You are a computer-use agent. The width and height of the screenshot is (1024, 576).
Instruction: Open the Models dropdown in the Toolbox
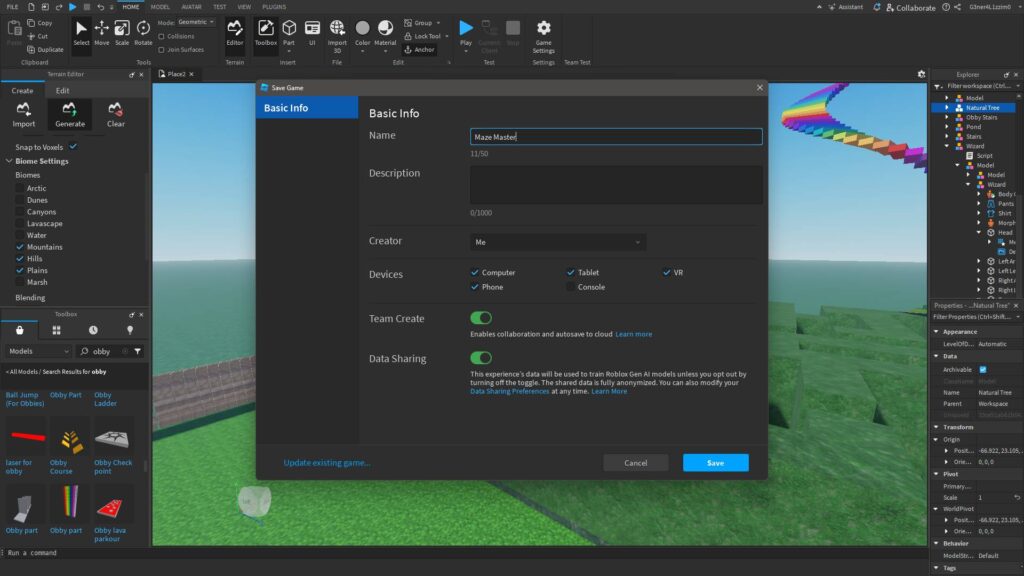[x=37, y=351]
